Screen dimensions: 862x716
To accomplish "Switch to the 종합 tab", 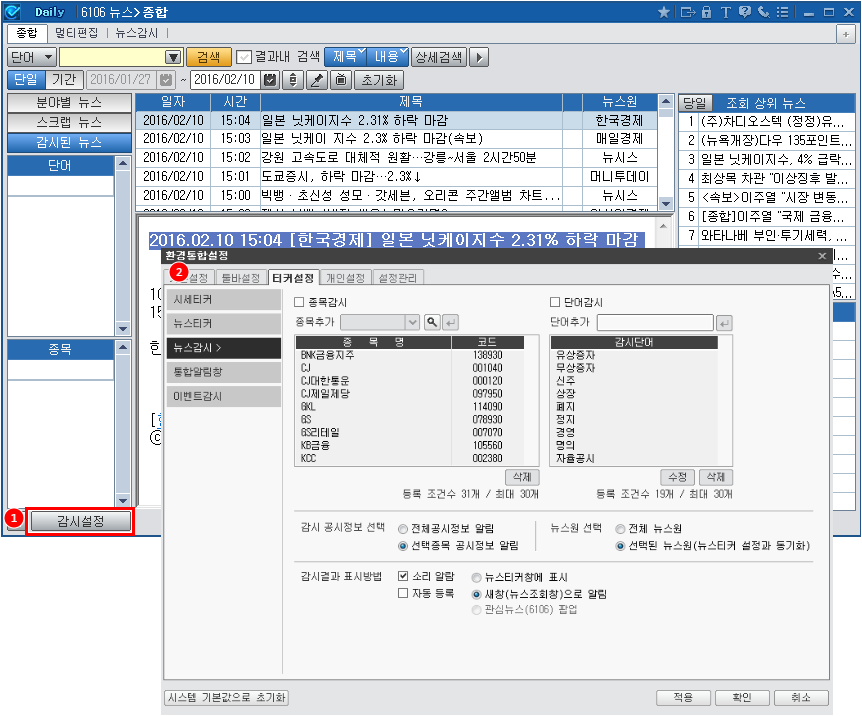I will (27, 33).
